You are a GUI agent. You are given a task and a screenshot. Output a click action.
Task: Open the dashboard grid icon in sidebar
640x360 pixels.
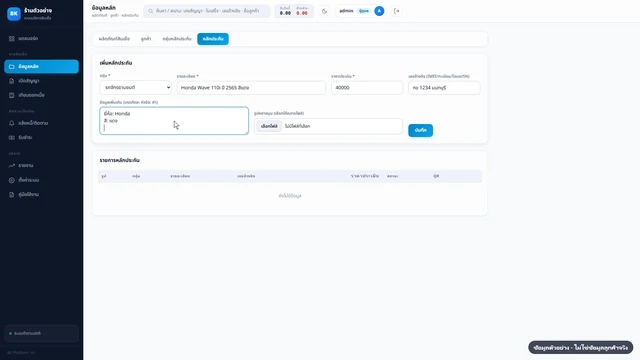tap(11, 38)
